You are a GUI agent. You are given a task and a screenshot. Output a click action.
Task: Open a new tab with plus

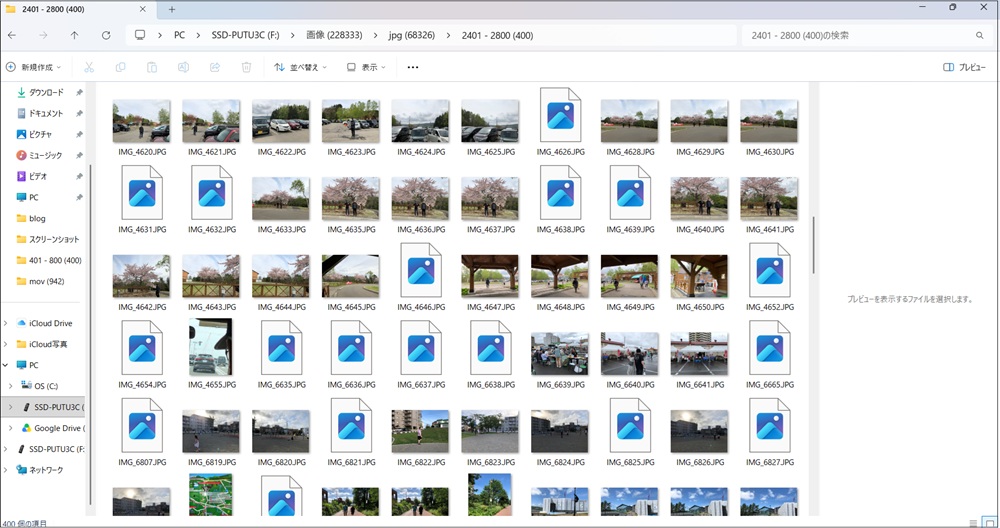172,9
